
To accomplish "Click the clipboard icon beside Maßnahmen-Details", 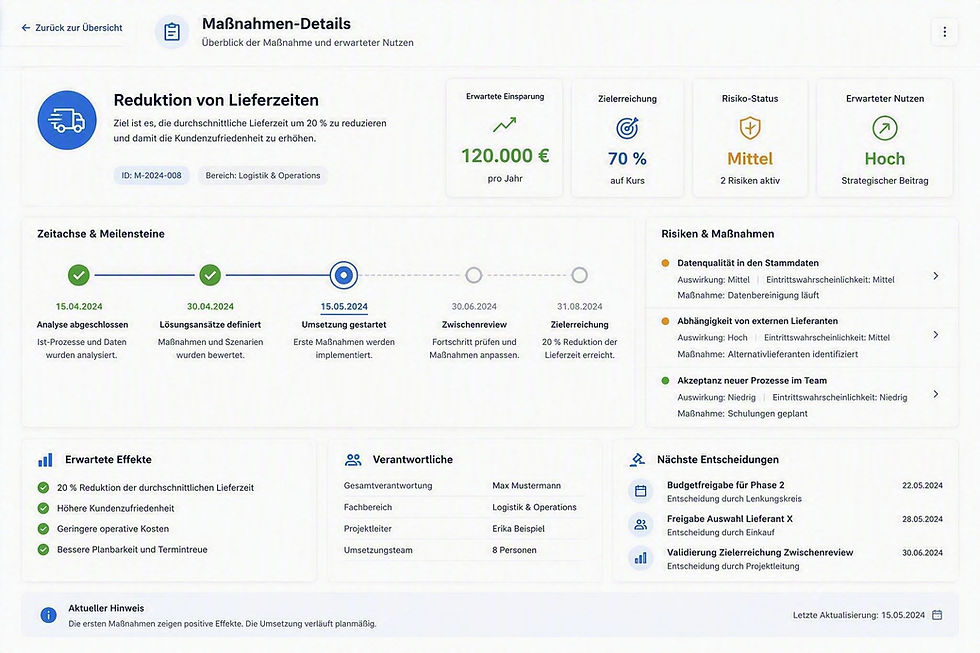I will coord(172,32).
